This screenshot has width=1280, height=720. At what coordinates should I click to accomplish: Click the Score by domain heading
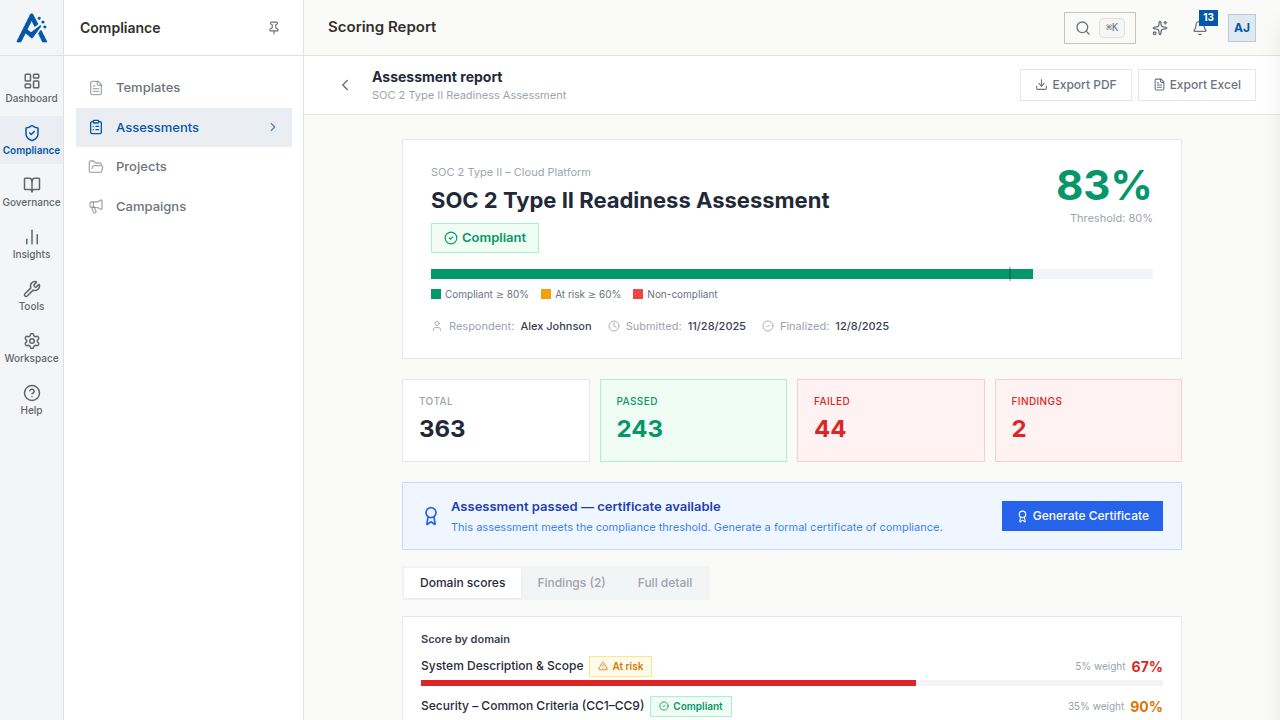465,639
